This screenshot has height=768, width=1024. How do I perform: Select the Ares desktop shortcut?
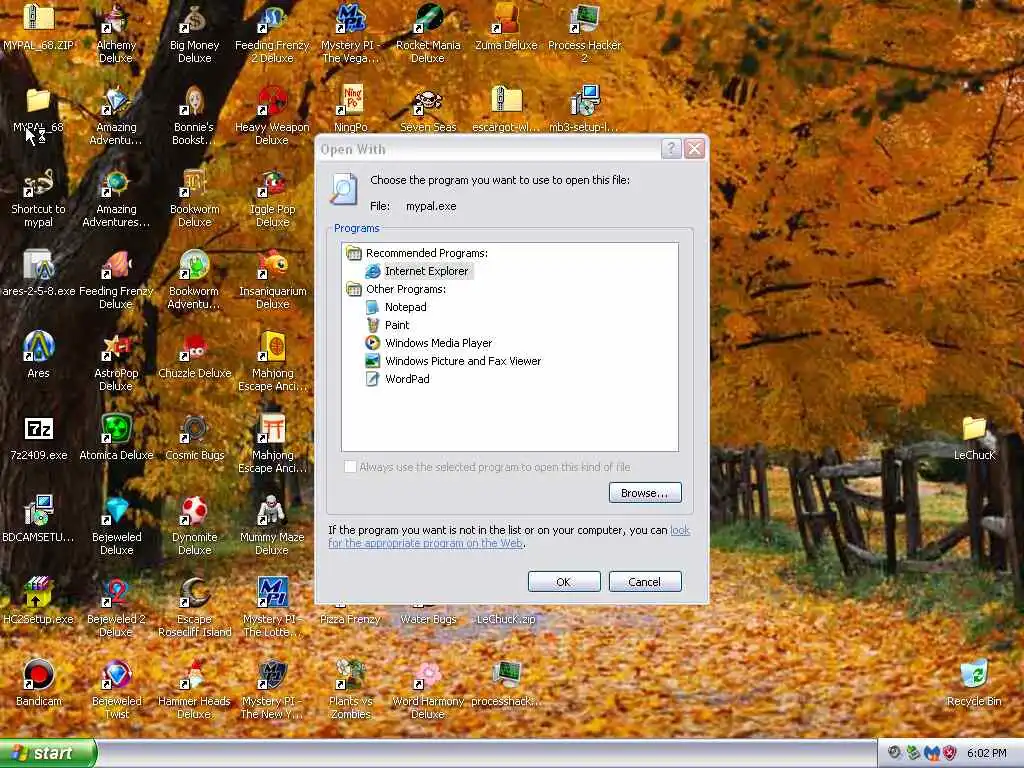pos(39,356)
